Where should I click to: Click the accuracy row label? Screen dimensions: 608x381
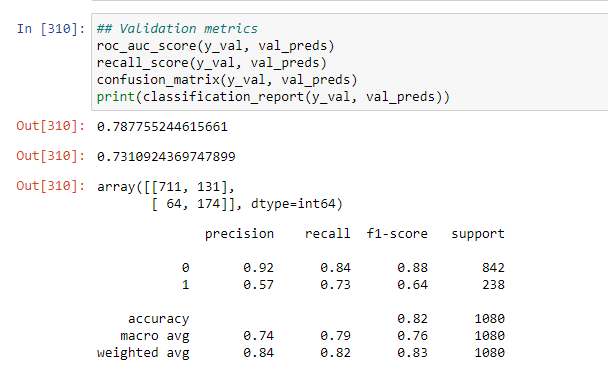pyautogui.click(x=158, y=319)
